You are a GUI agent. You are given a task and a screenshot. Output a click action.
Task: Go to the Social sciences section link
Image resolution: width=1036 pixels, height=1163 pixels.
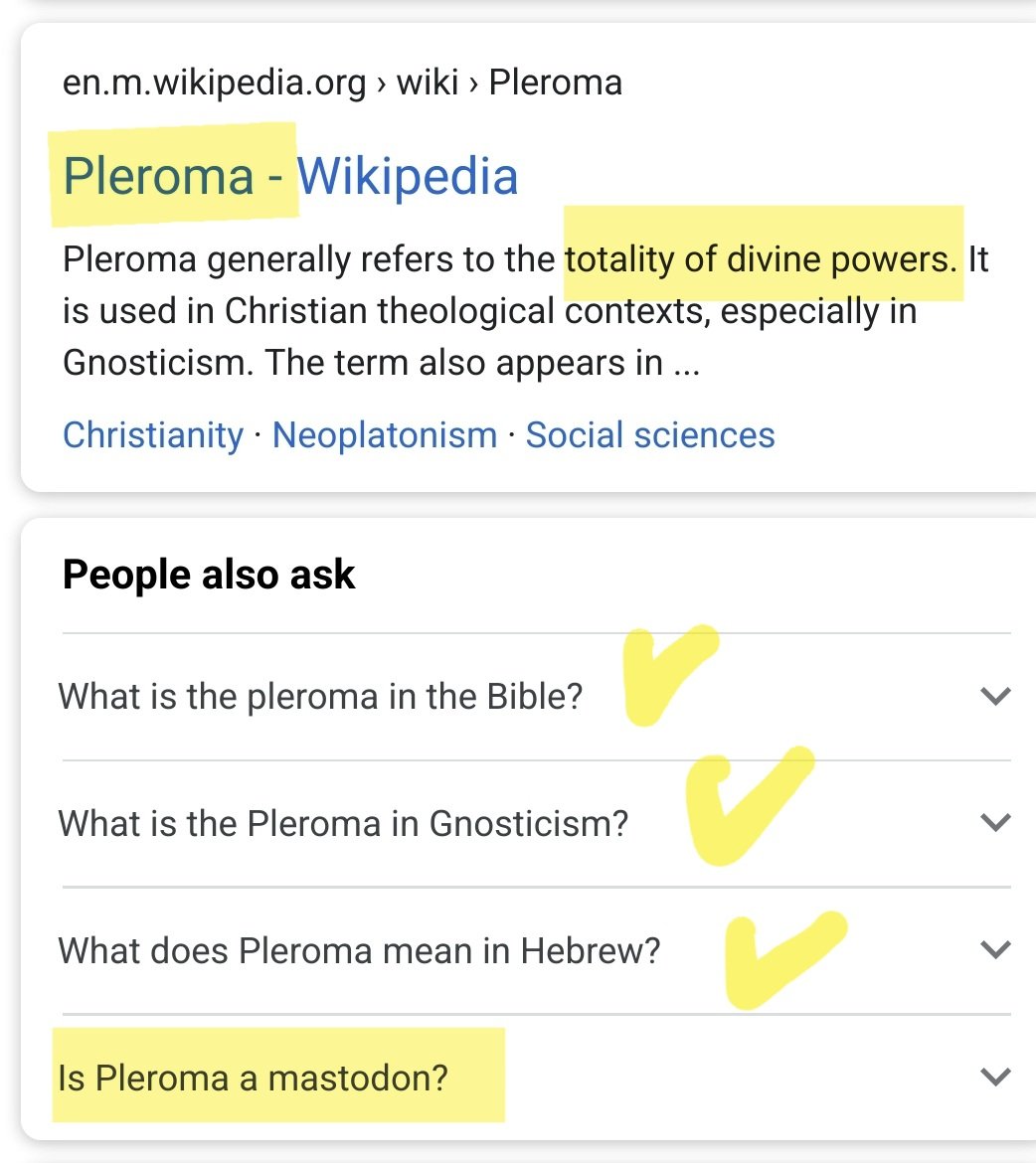point(650,434)
